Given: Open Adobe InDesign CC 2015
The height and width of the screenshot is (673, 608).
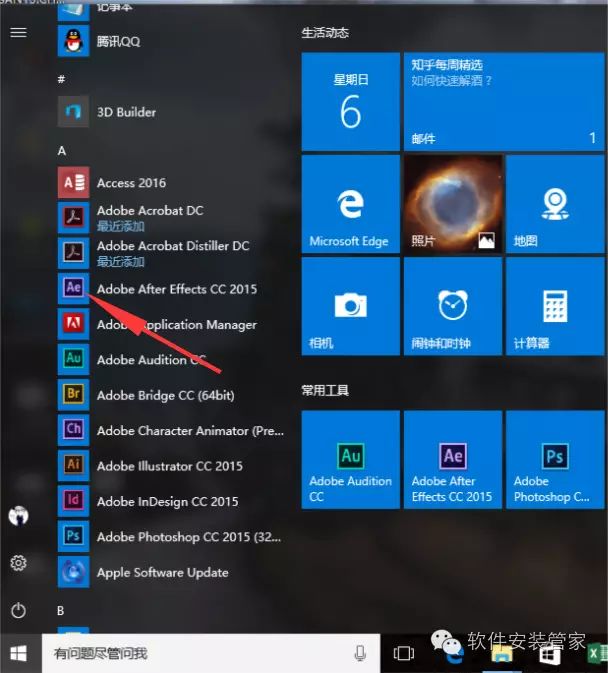Looking at the screenshot, I should coord(167,501).
